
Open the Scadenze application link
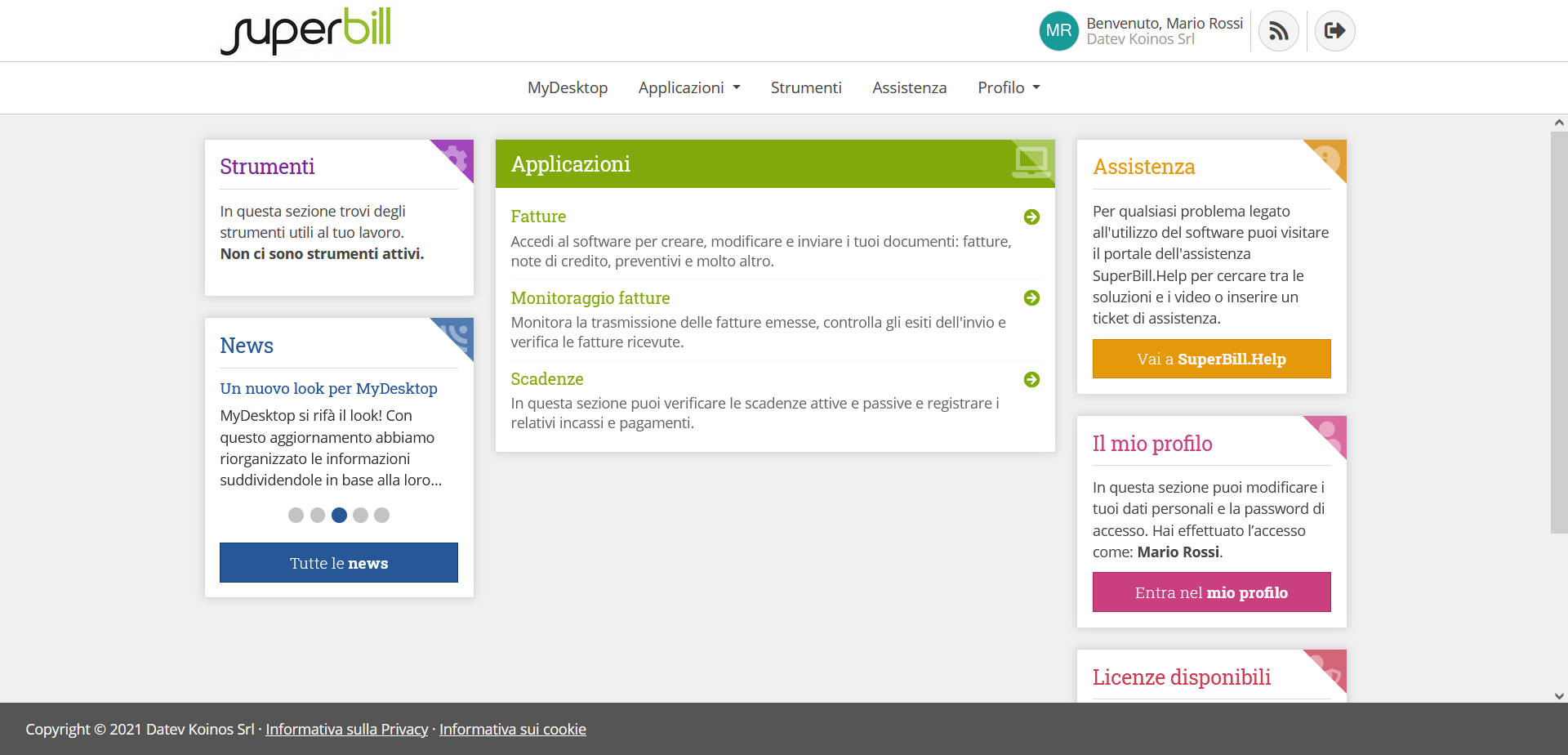[547, 379]
